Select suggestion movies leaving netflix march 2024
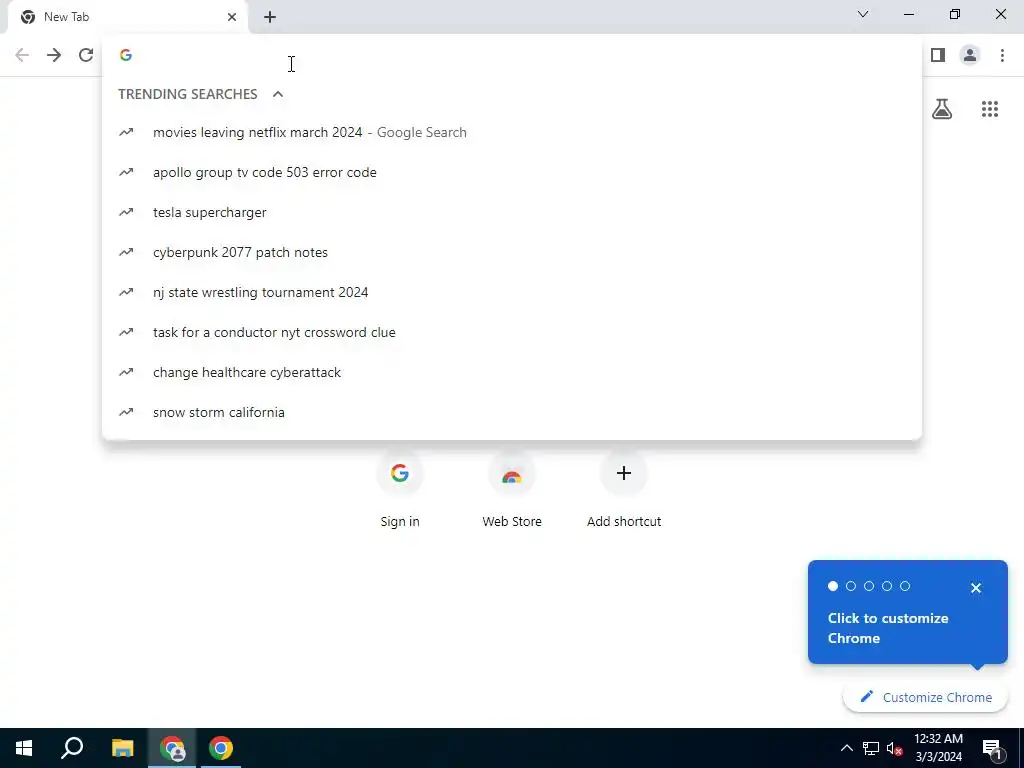Screen dimensions: 1024x768 pyautogui.click(x=512, y=133)
